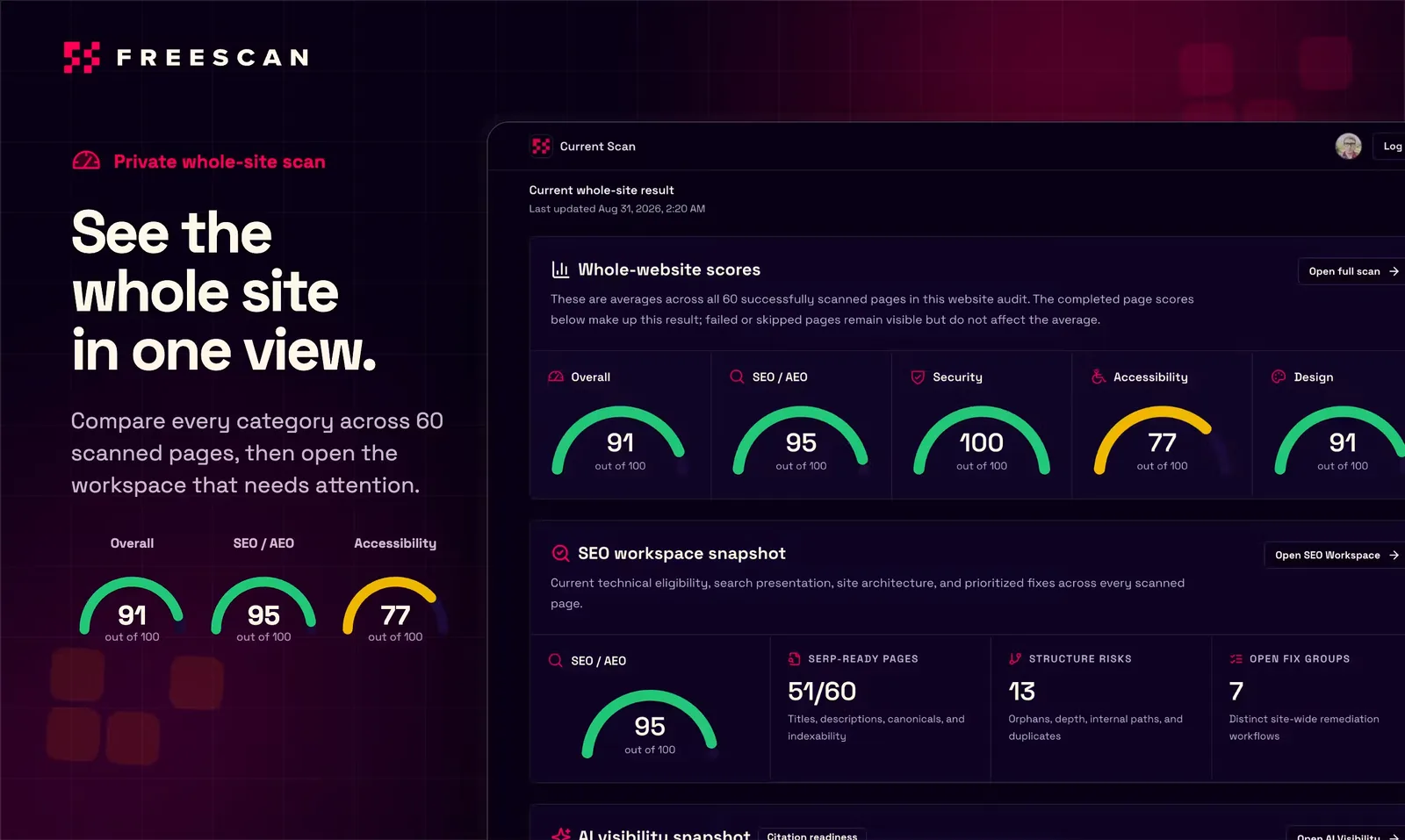Click the 95 gauge in the Whole-website scores SEO / AEO card
The height and width of the screenshot is (840, 1405).
(x=801, y=441)
